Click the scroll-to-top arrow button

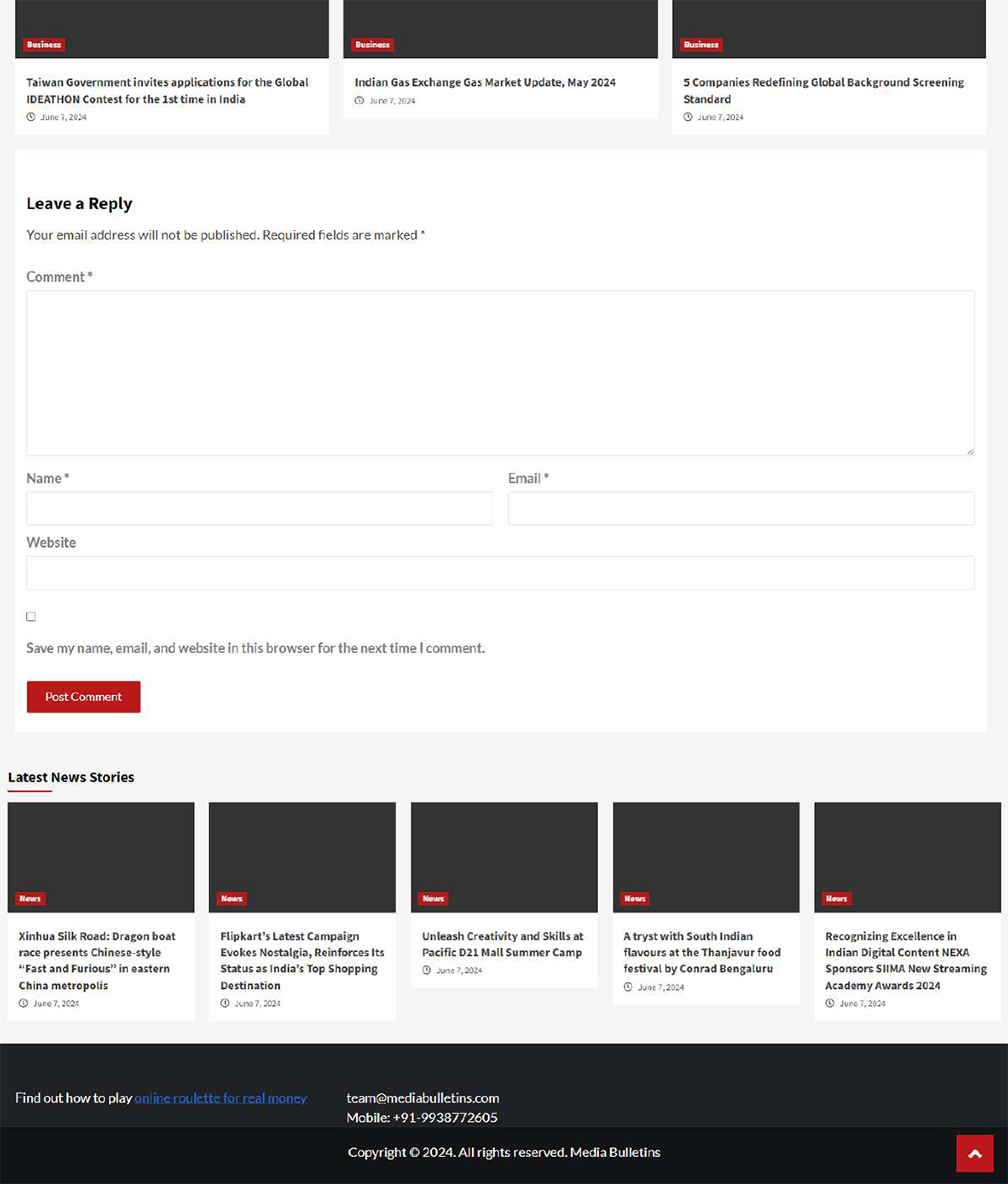[974, 1153]
